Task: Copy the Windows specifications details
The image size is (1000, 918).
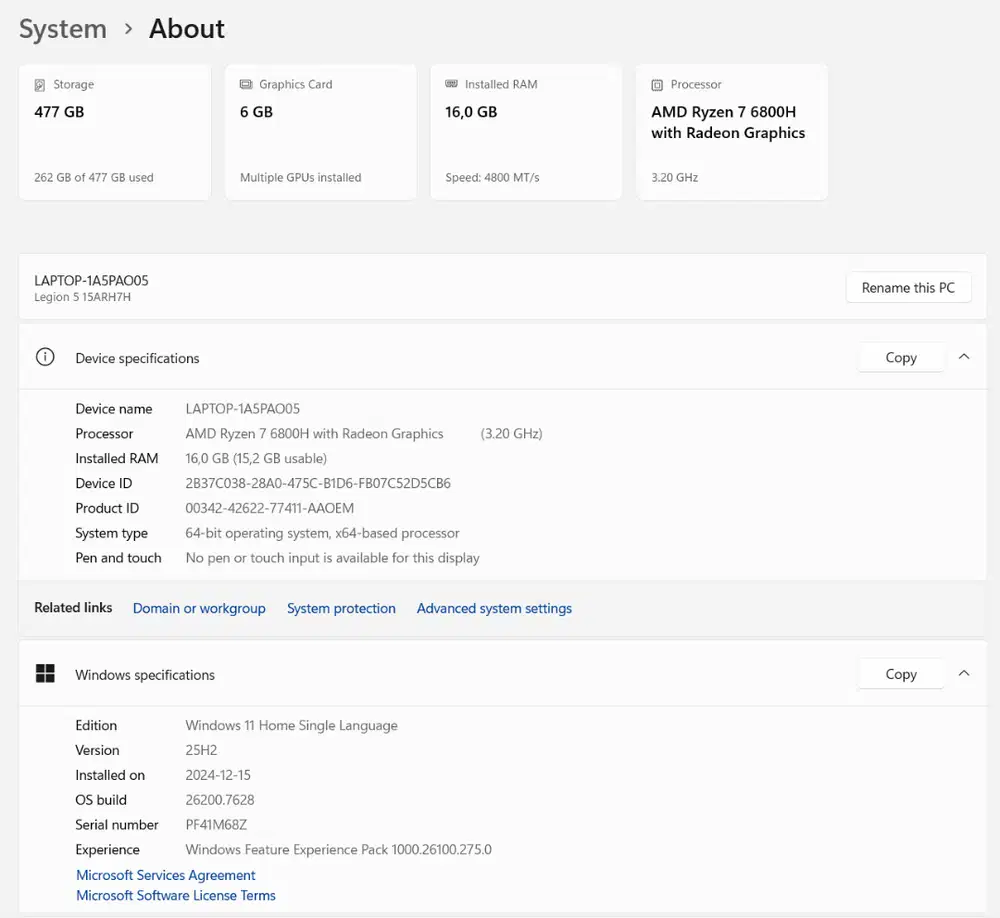Action: (x=900, y=674)
